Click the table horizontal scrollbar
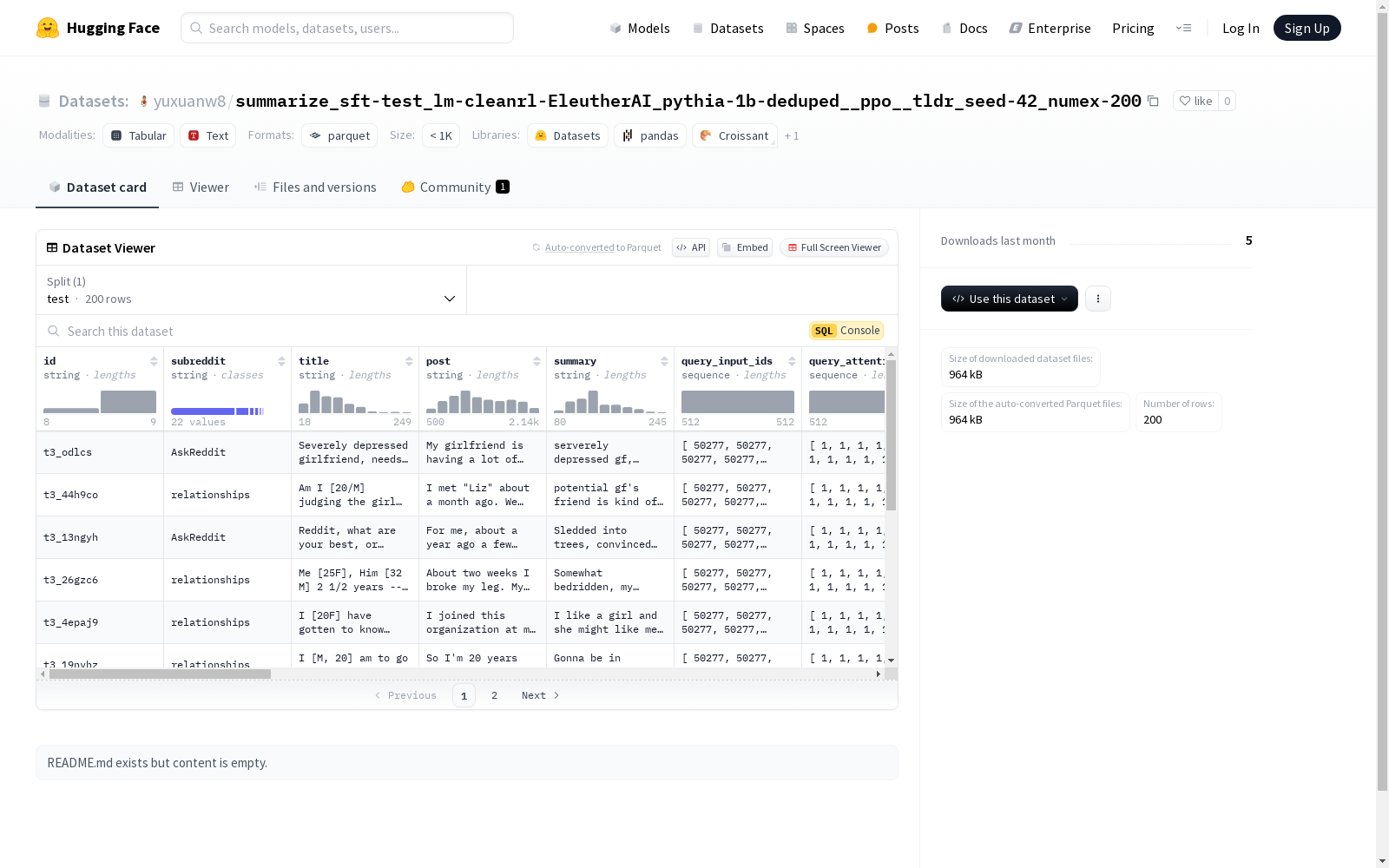Screen dimensions: 1389x868 point(160,674)
